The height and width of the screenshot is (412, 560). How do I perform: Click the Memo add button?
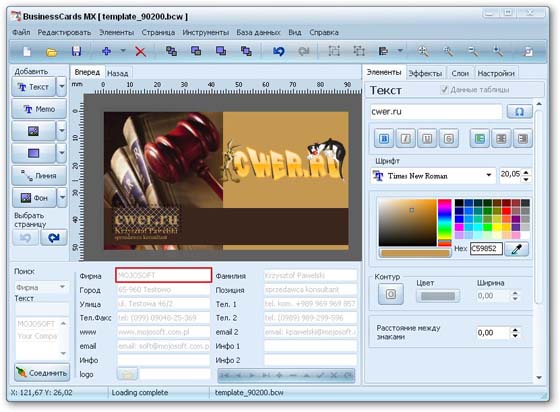(39, 109)
